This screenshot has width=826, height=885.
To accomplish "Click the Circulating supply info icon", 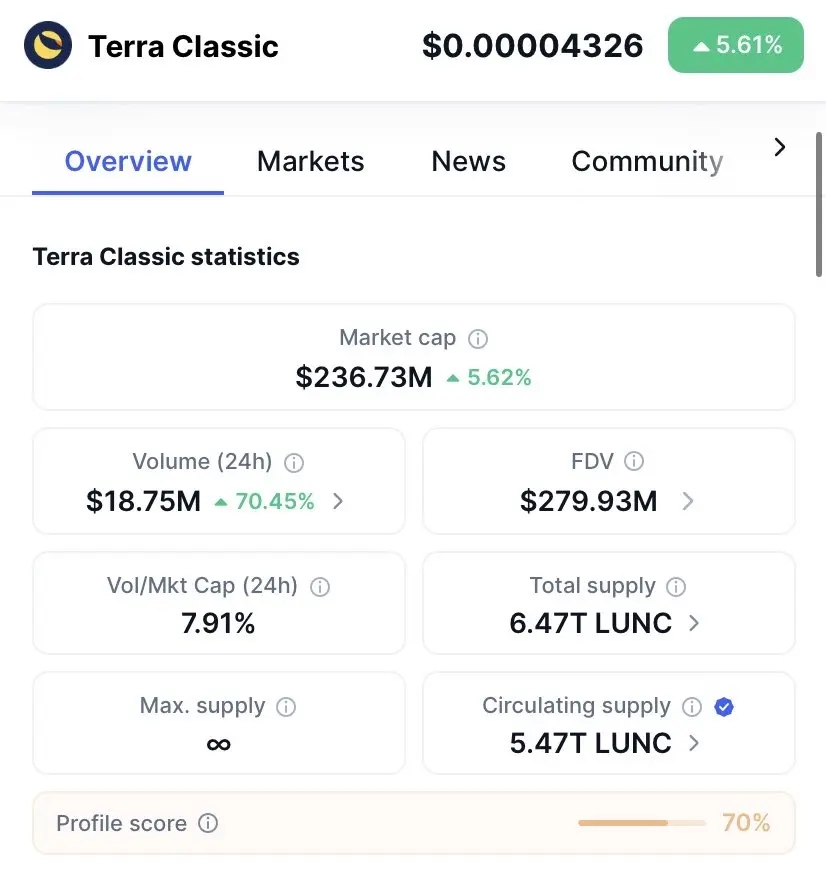I will coord(692,707).
